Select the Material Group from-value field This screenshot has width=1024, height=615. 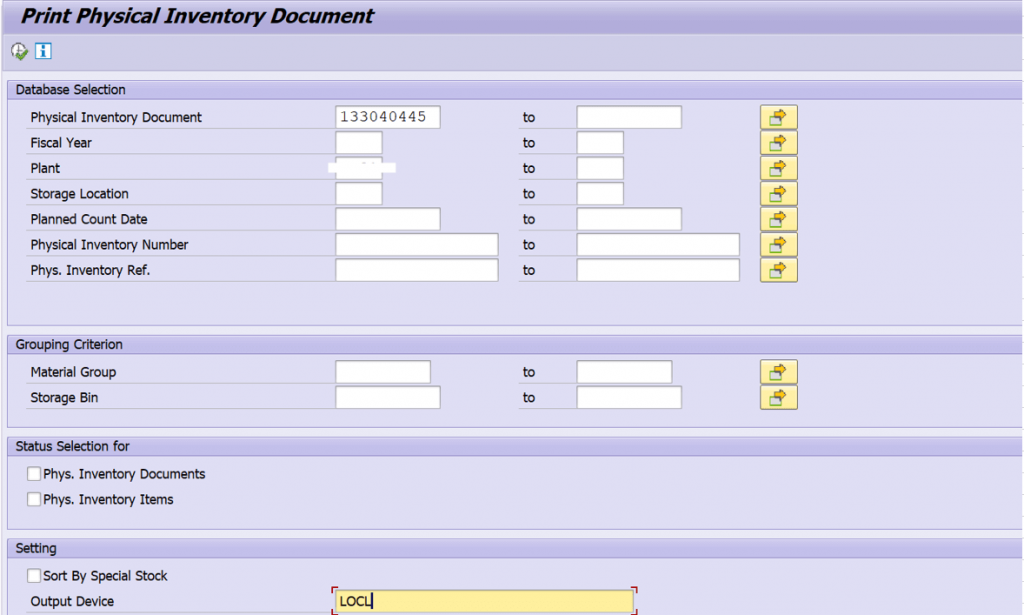click(383, 371)
